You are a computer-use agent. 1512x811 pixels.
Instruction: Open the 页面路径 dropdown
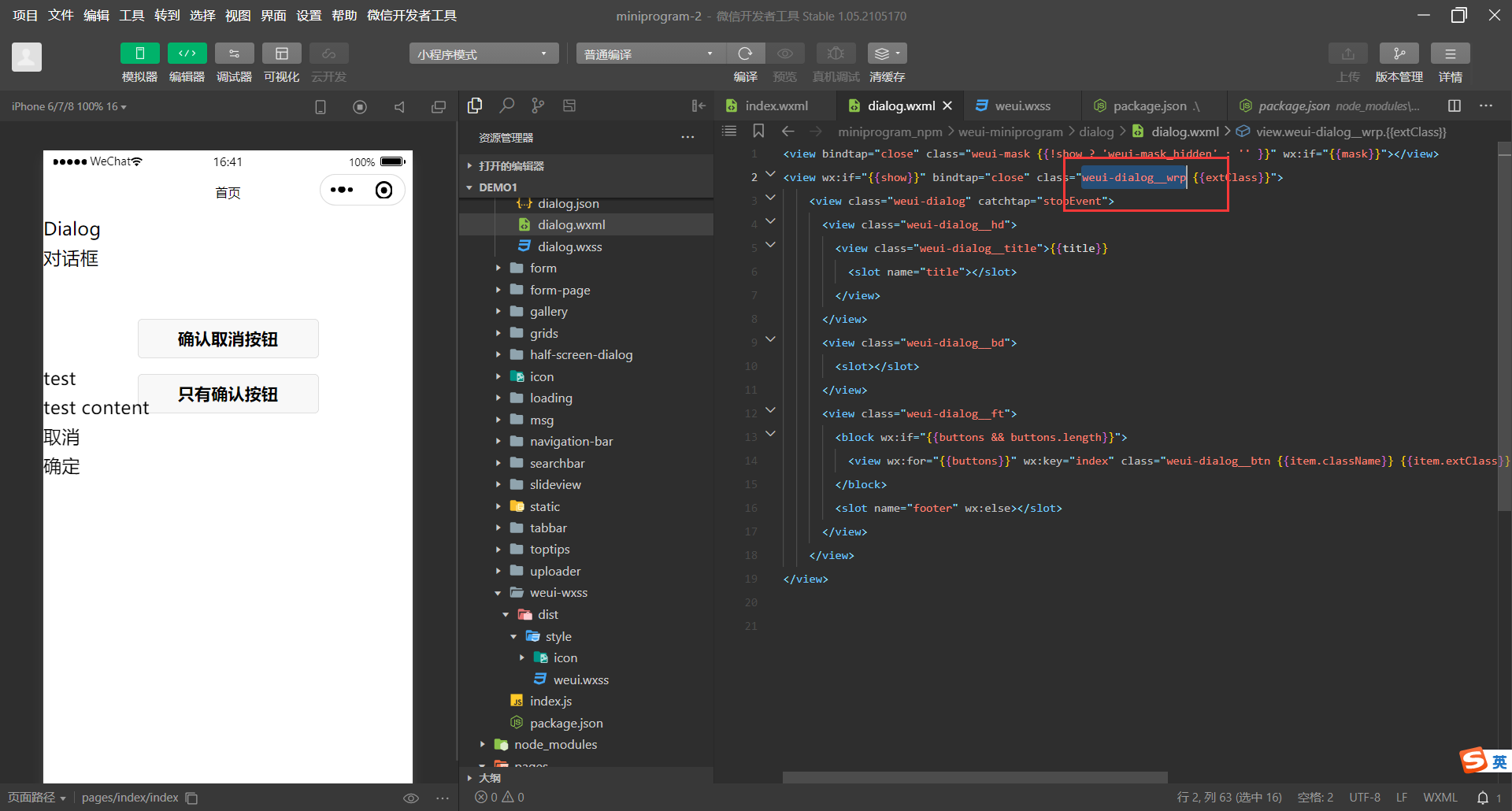point(37,798)
